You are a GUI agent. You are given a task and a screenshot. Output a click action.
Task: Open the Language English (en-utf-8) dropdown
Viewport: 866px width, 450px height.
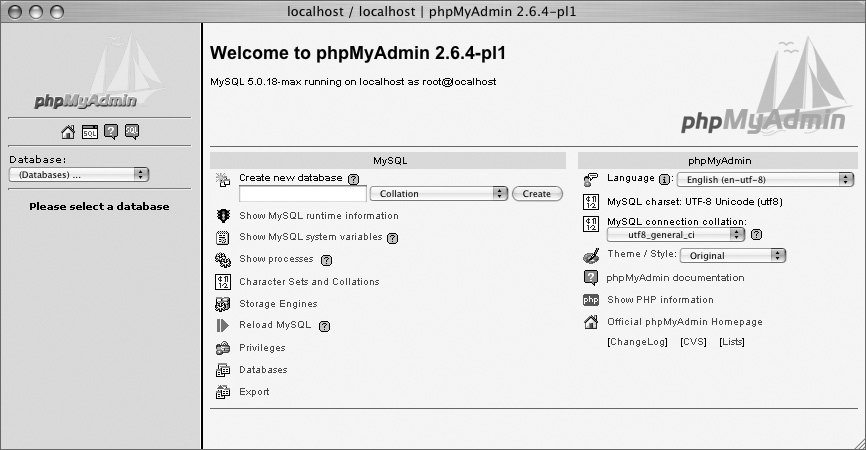pos(765,179)
